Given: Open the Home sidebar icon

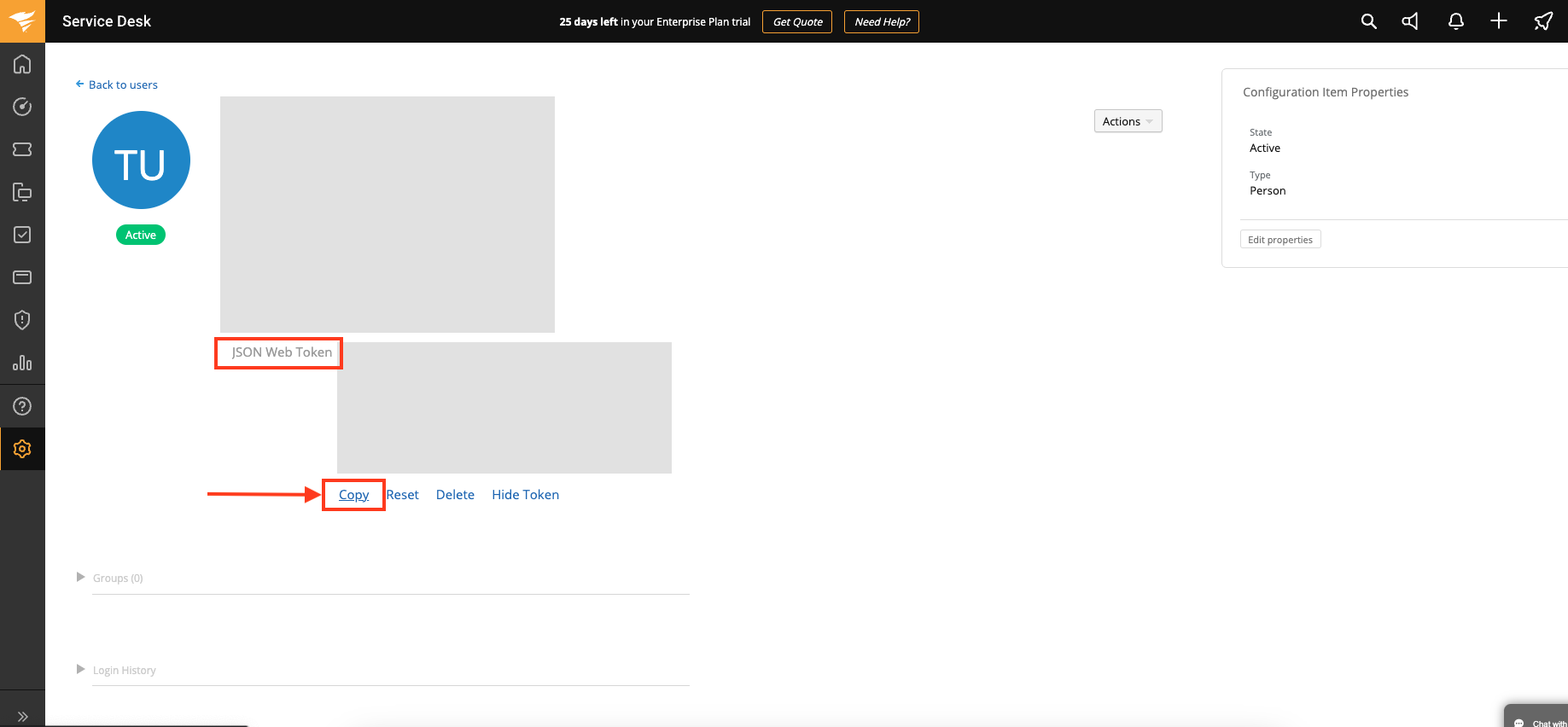Looking at the screenshot, I should [22, 64].
